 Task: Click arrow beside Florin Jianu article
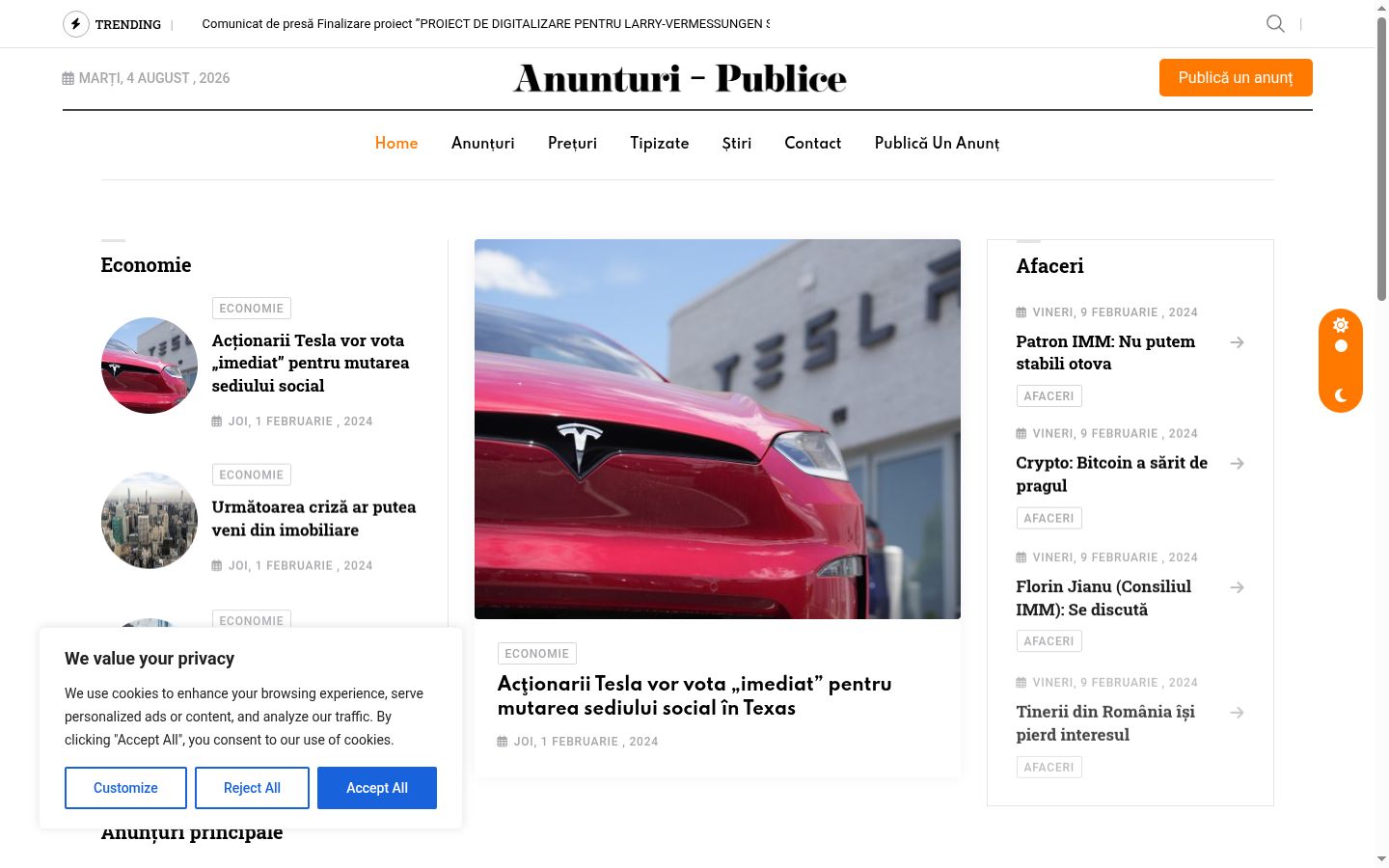pos(1238,587)
